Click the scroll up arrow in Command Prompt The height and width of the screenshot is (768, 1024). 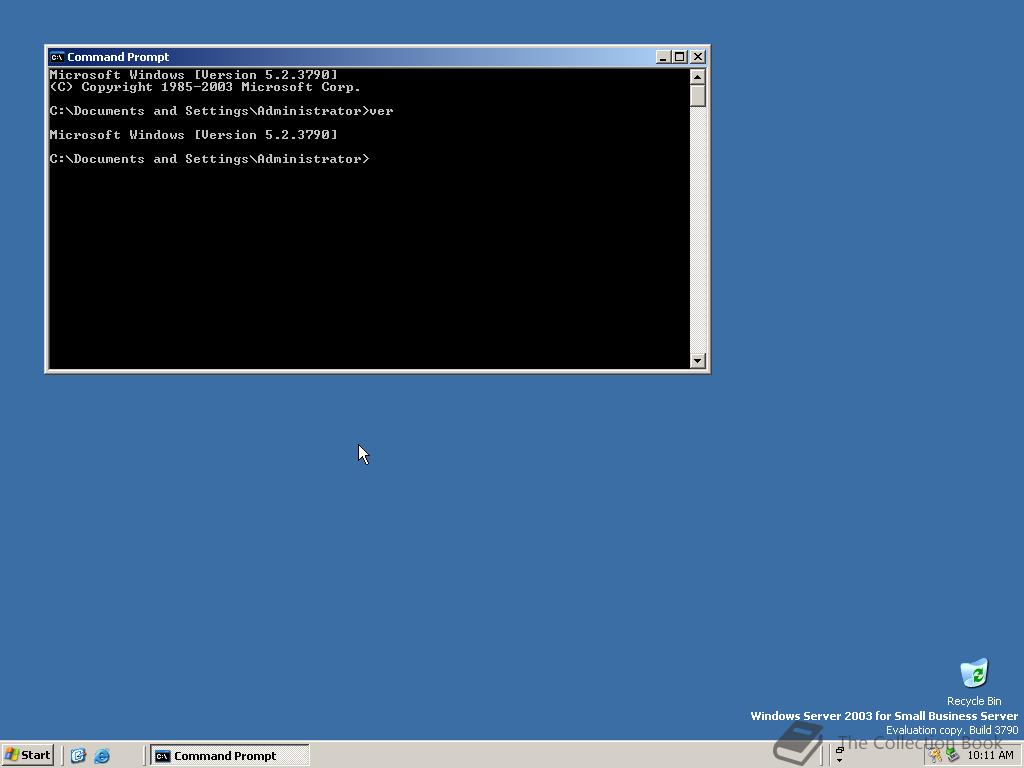[697, 77]
